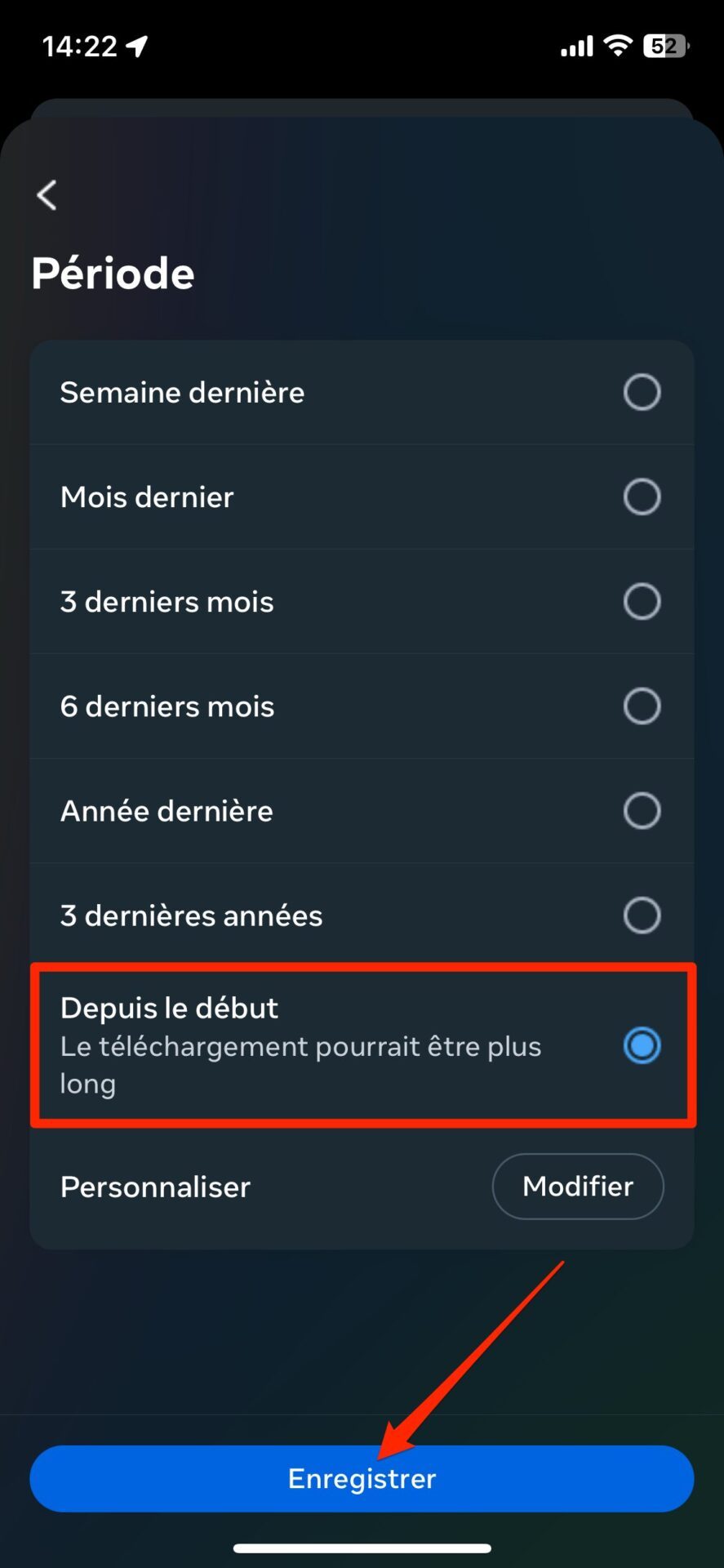This screenshot has height=1568, width=724.
Task: Select the 3 dernières années radio button
Action: point(642,915)
